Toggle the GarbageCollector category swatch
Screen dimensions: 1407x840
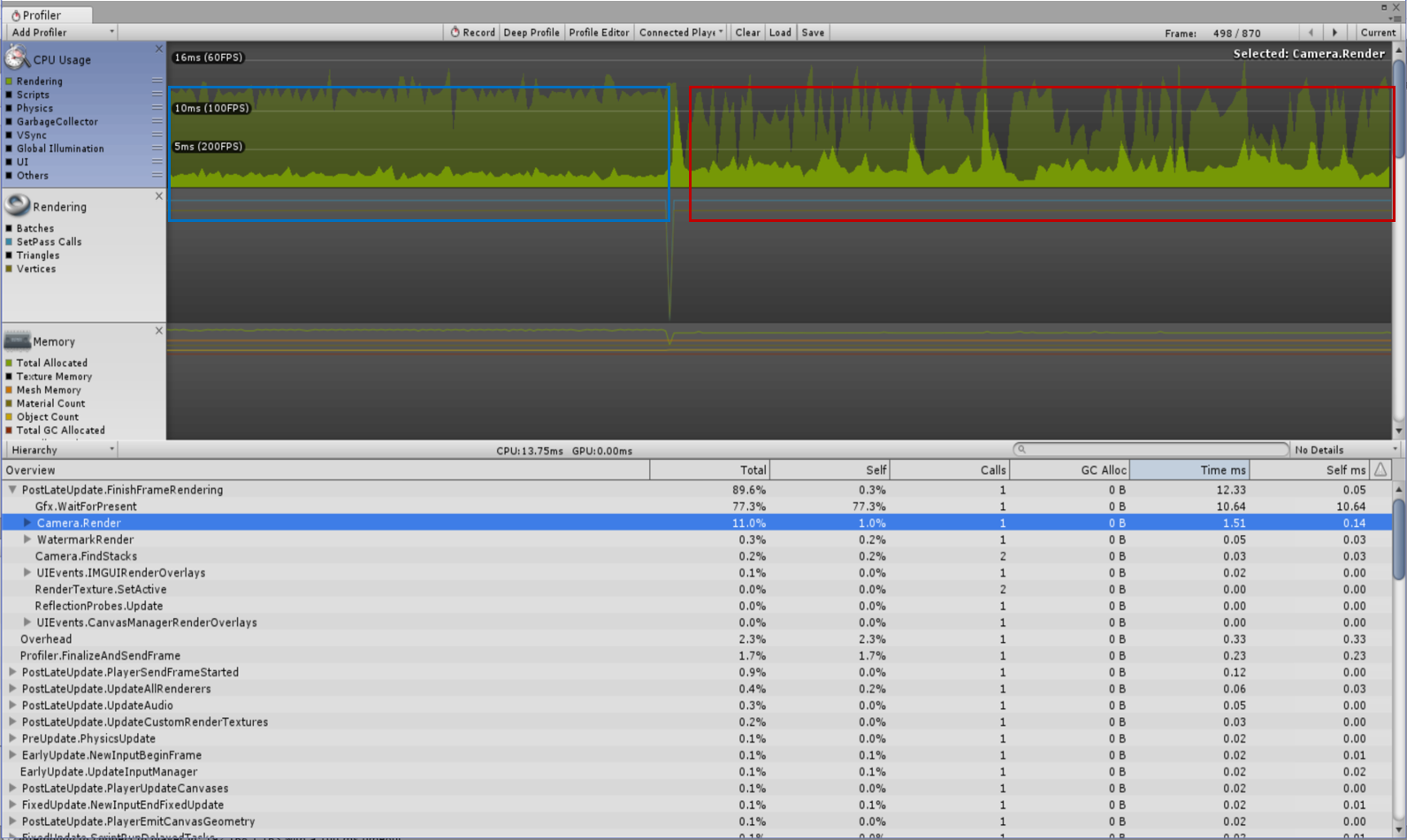(x=9, y=122)
